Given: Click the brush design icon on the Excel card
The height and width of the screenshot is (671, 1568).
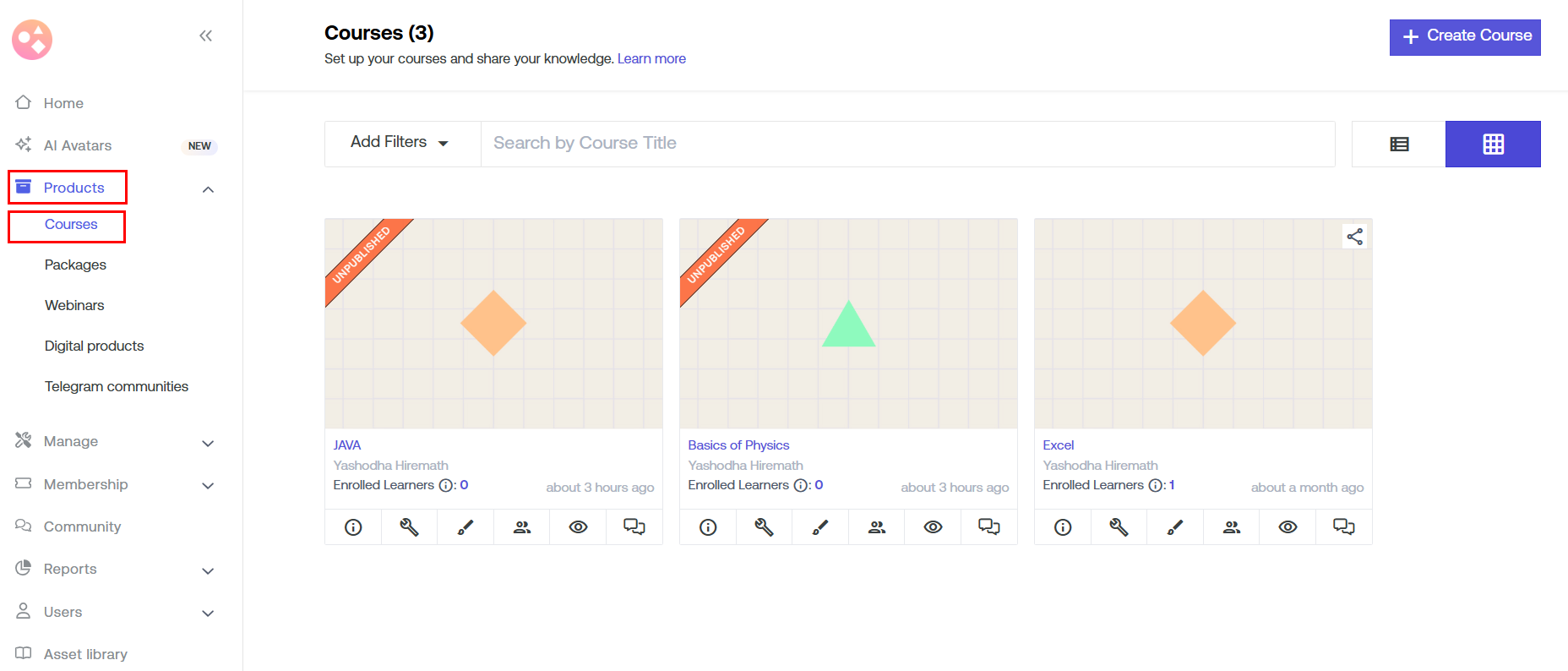Looking at the screenshot, I should 1175,527.
